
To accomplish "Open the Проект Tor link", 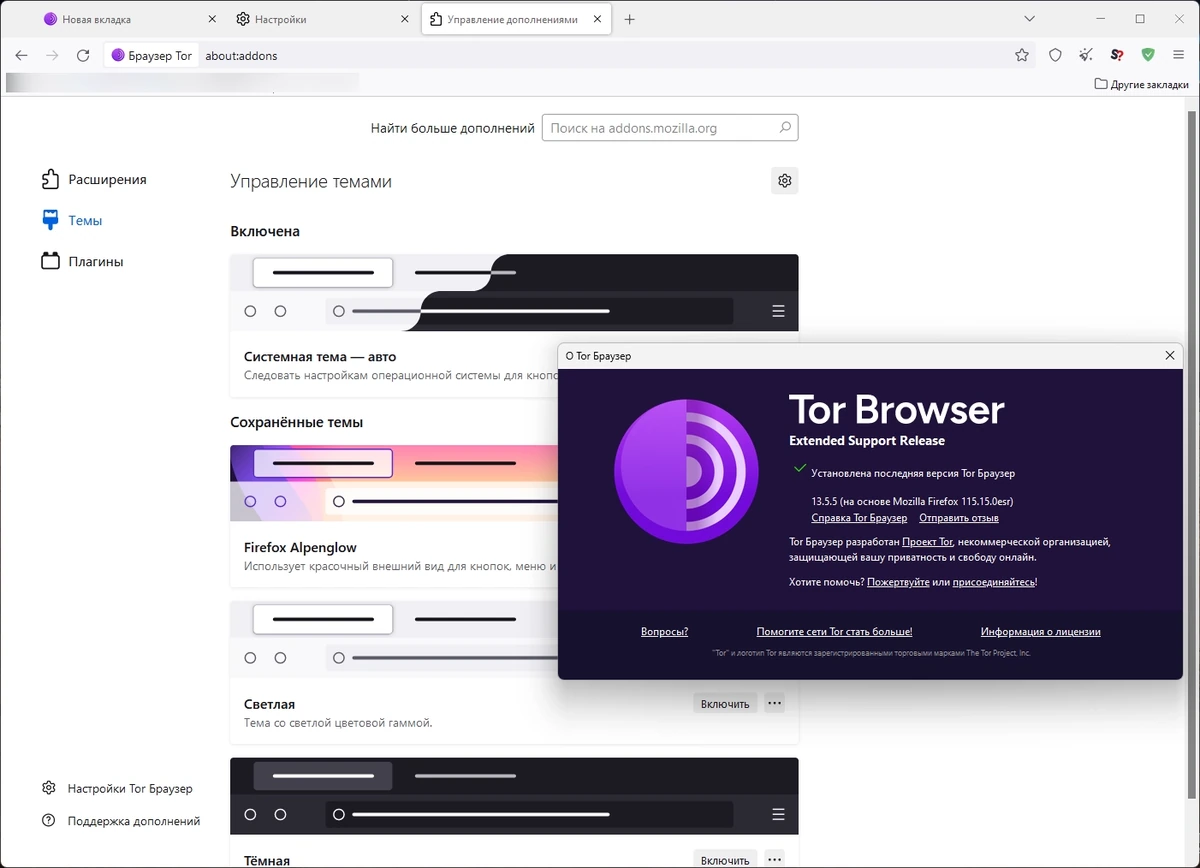I will tap(927, 542).
